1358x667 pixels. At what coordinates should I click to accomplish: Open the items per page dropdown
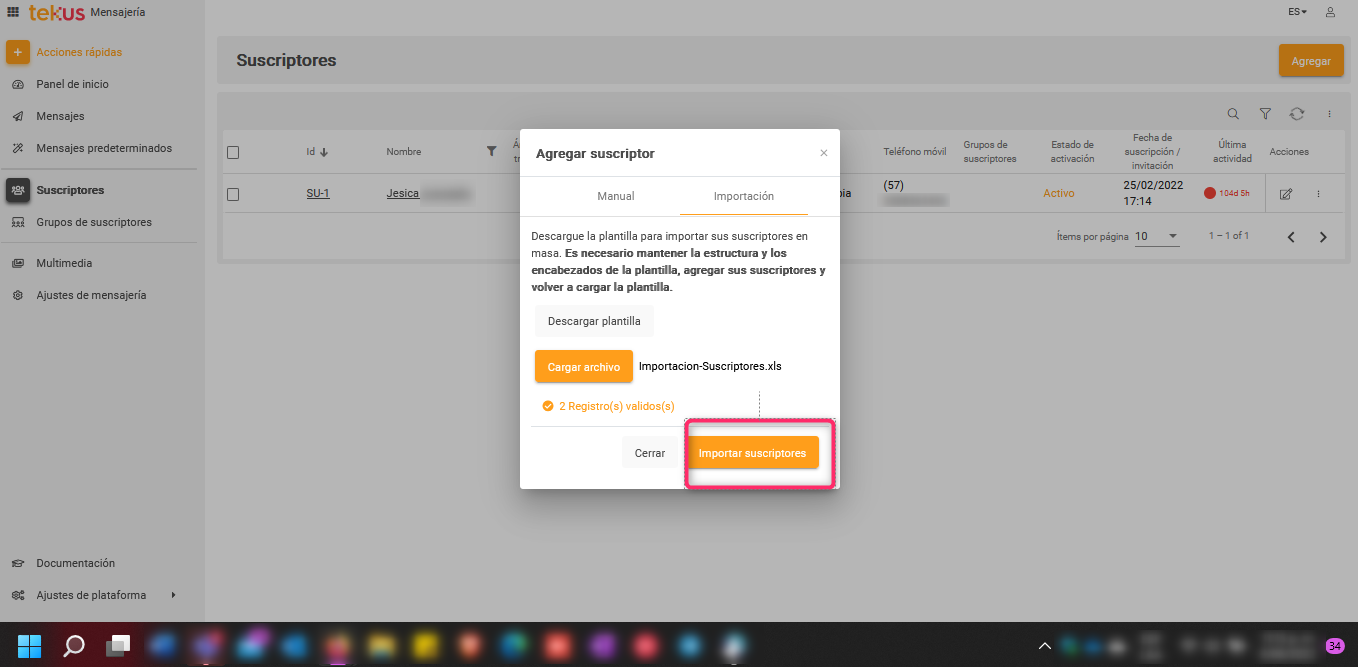pos(1157,237)
